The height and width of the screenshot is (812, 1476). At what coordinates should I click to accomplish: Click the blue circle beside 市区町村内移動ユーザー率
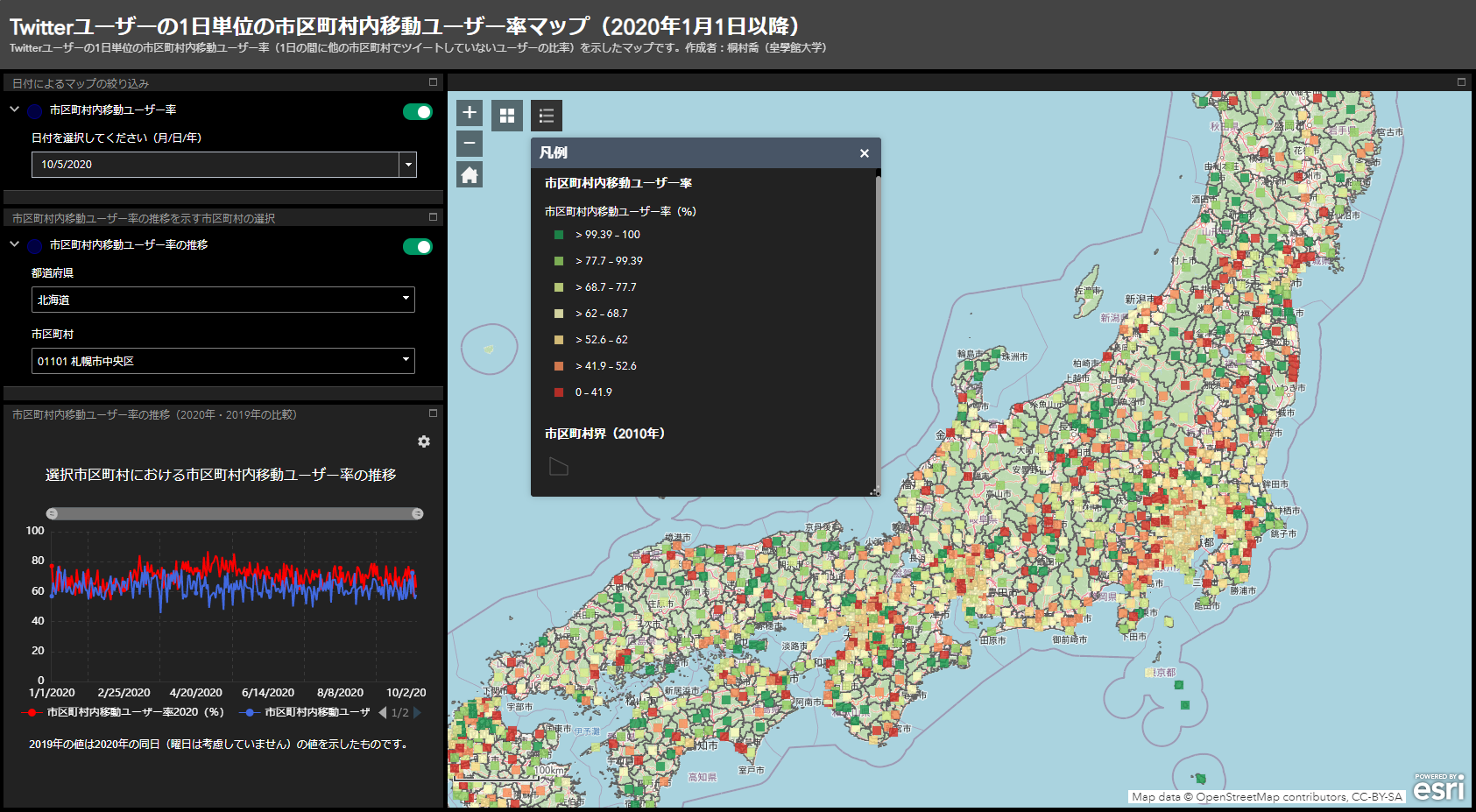[x=33, y=110]
